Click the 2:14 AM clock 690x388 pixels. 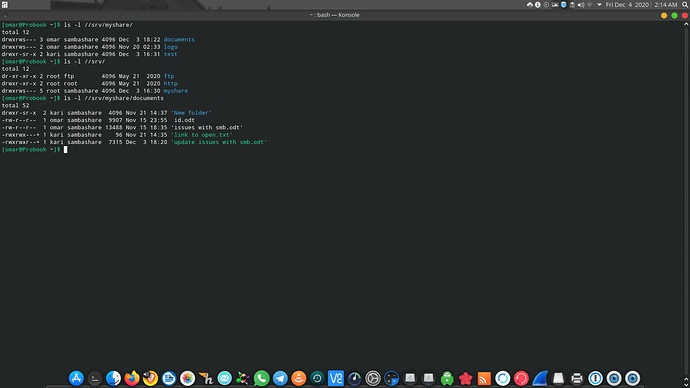pyautogui.click(x=665, y=5)
